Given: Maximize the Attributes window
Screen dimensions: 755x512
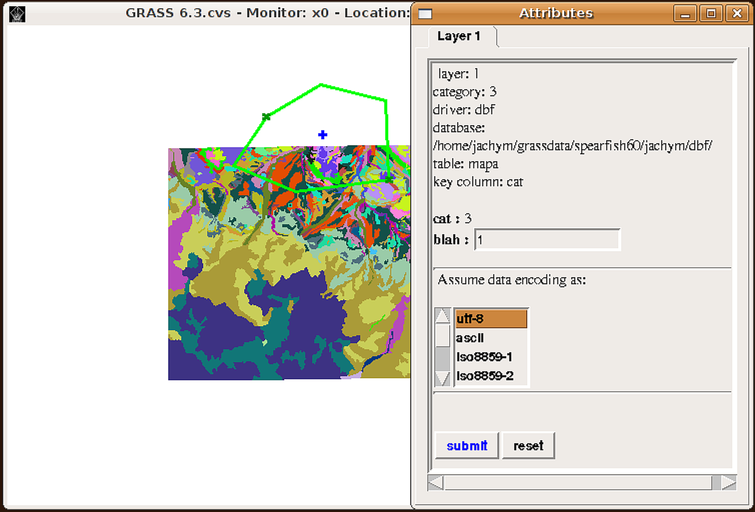Looking at the screenshot, I should 711,13.
